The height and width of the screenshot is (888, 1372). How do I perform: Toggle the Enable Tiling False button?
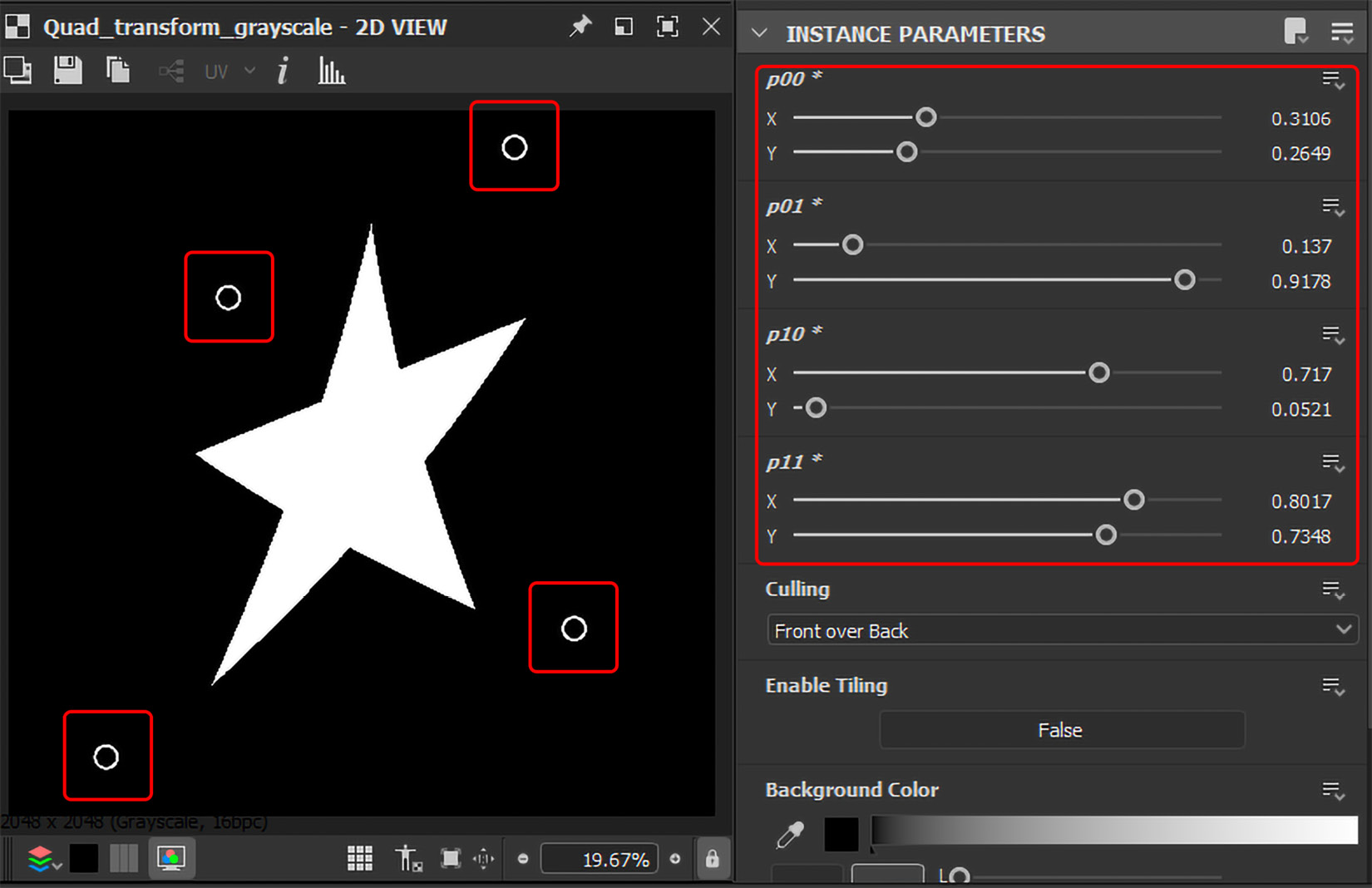pos(1062,730)
